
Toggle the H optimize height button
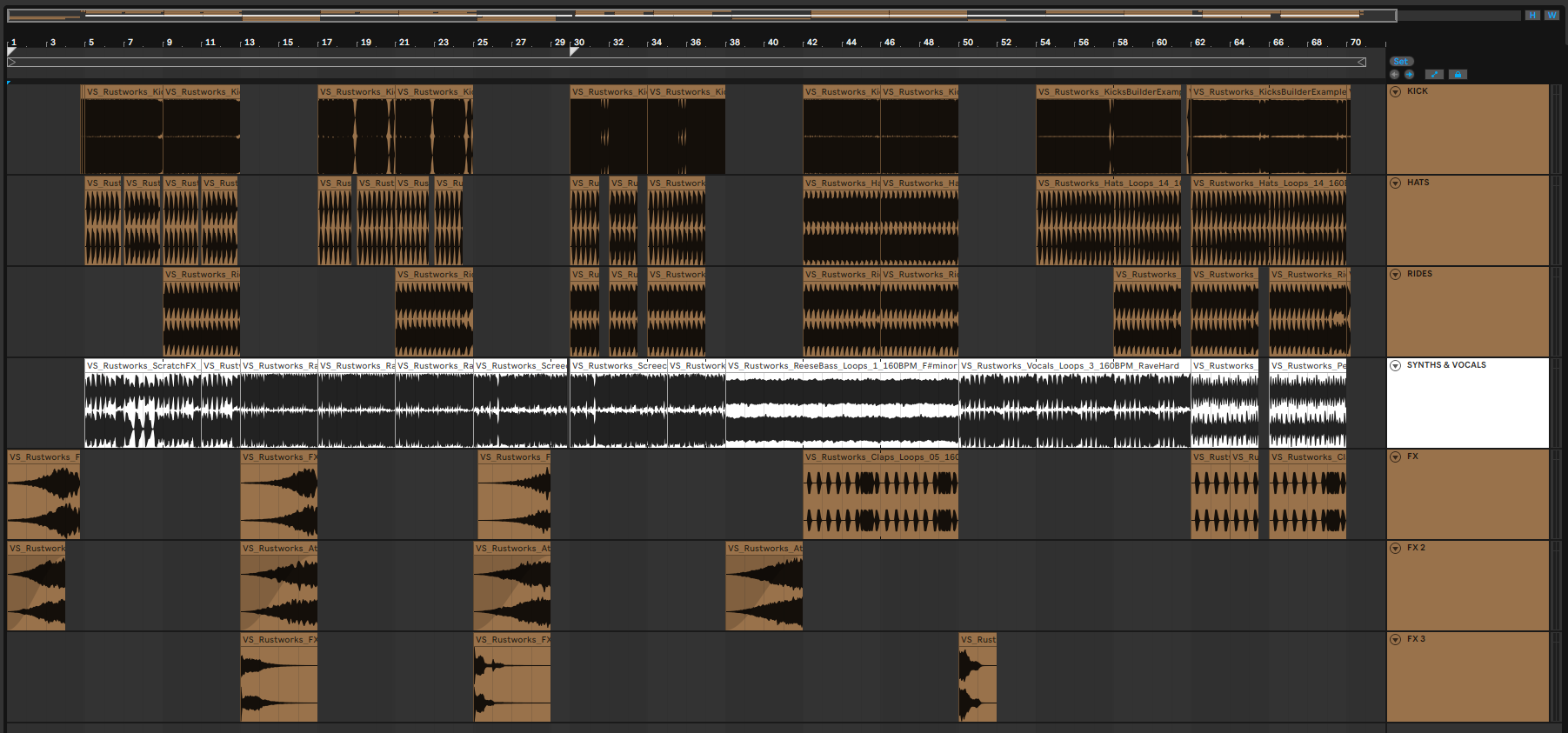point(1532,15)
